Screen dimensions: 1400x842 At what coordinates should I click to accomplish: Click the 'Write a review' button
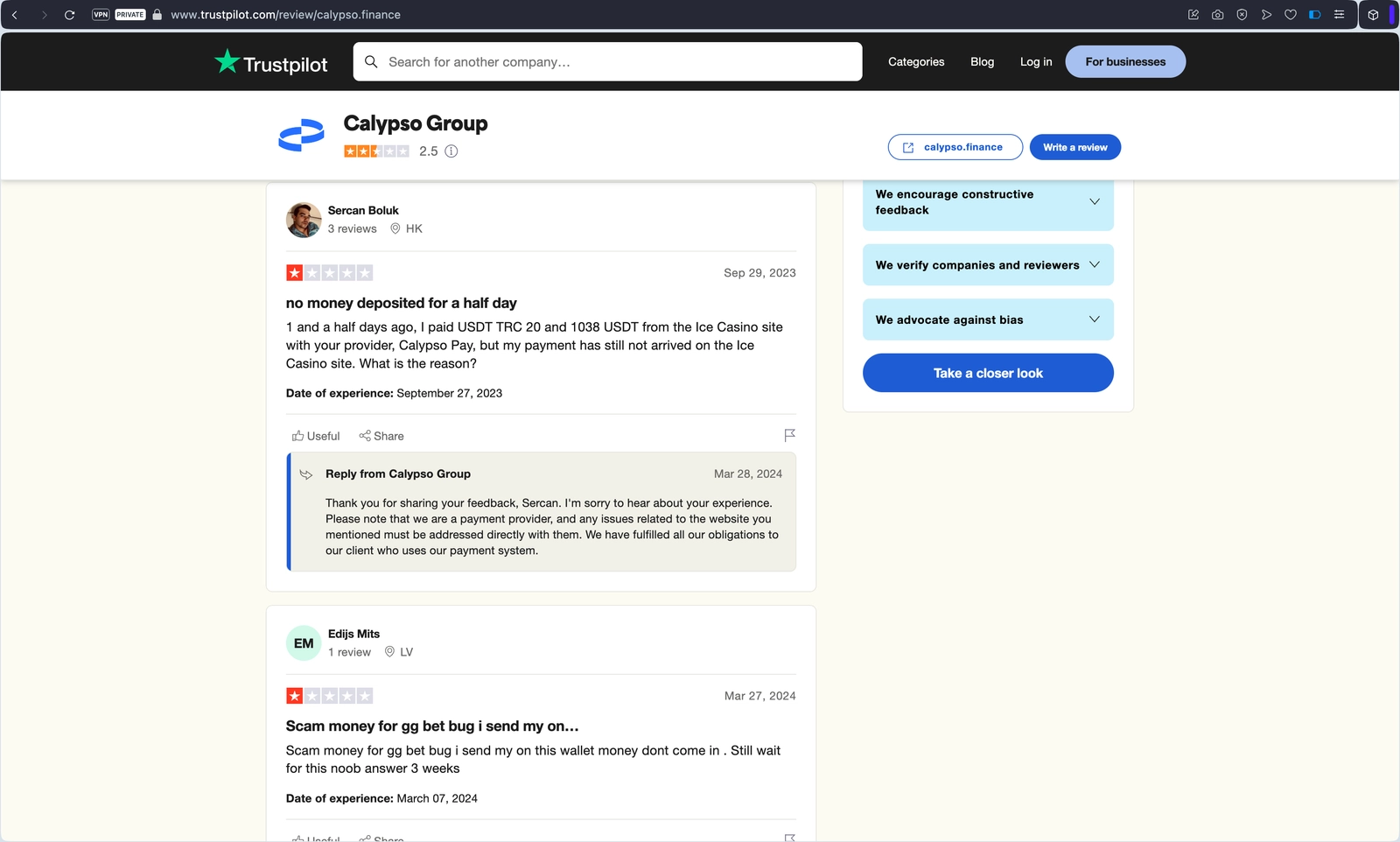tap(1074, 147)
